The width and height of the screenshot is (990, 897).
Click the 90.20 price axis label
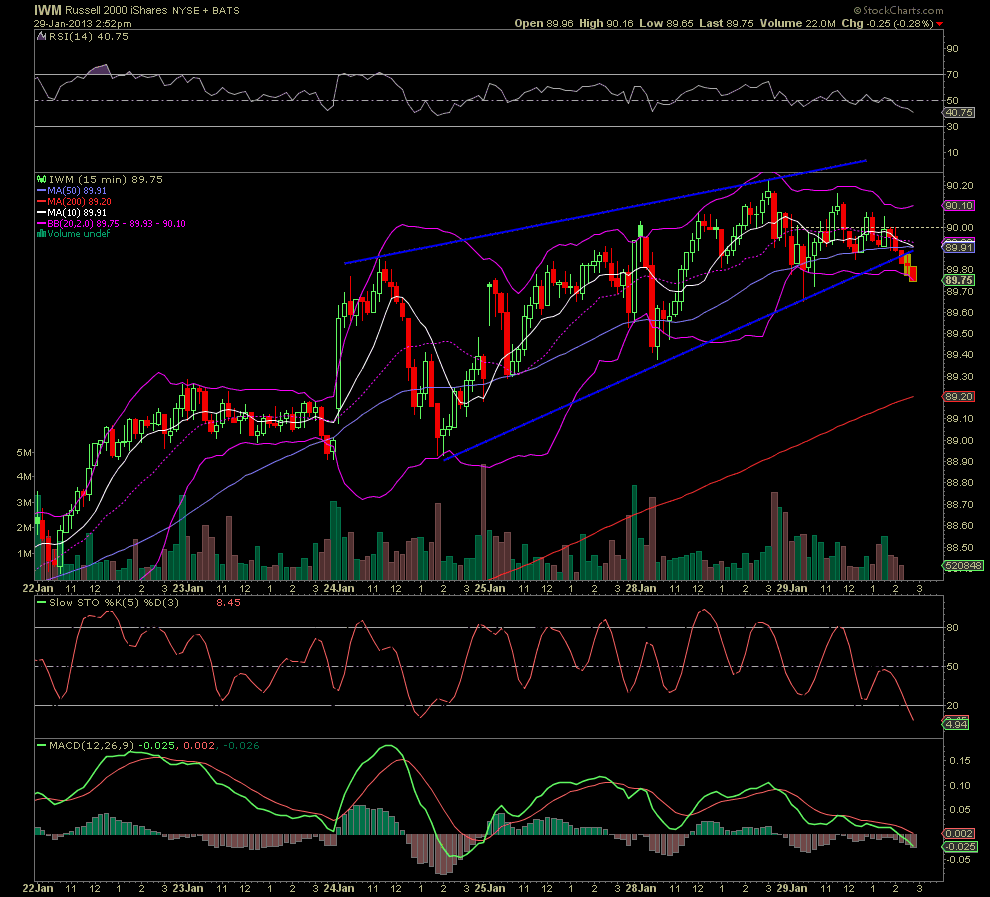(x=959, y=185)
